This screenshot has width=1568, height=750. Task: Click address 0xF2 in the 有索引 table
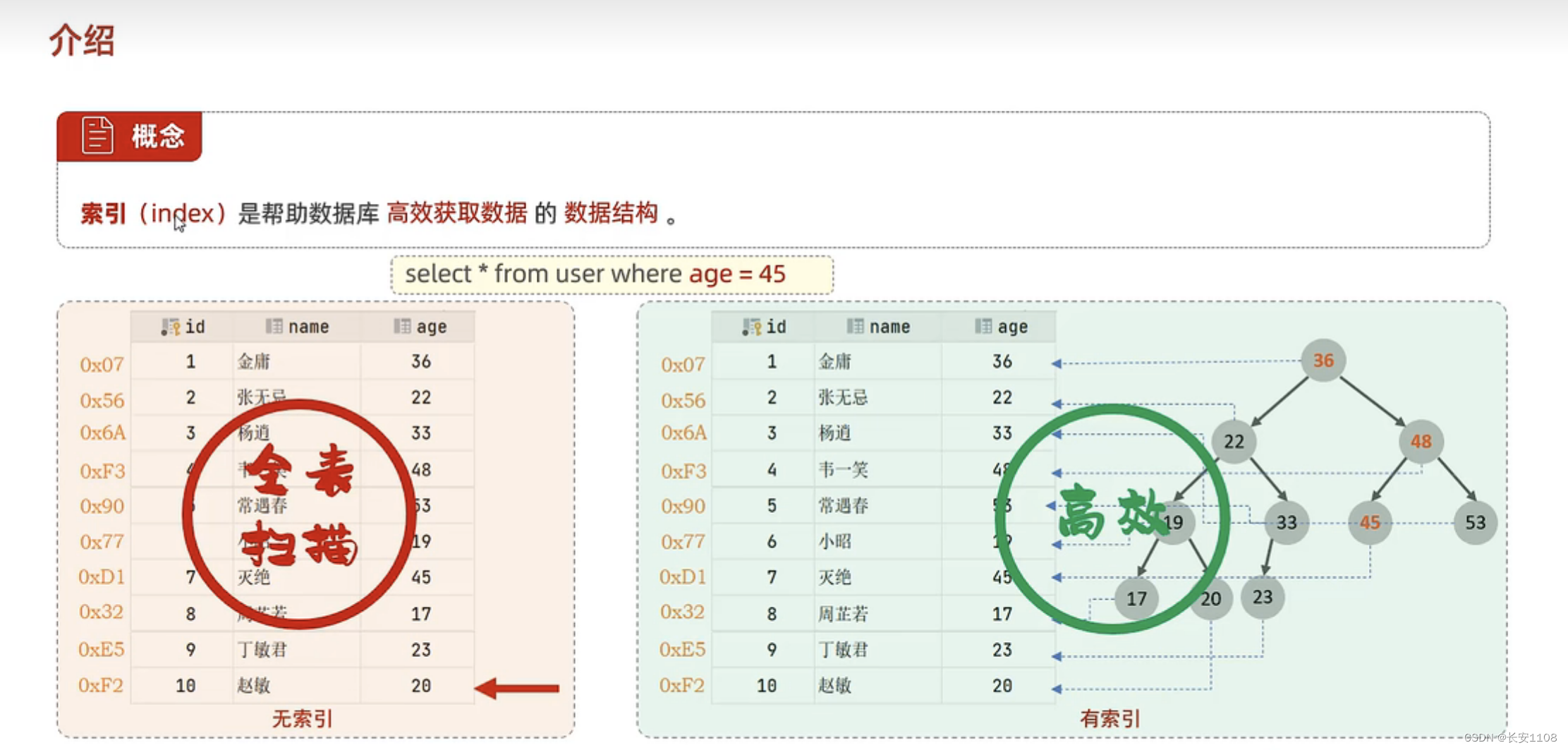click(682, 685)
